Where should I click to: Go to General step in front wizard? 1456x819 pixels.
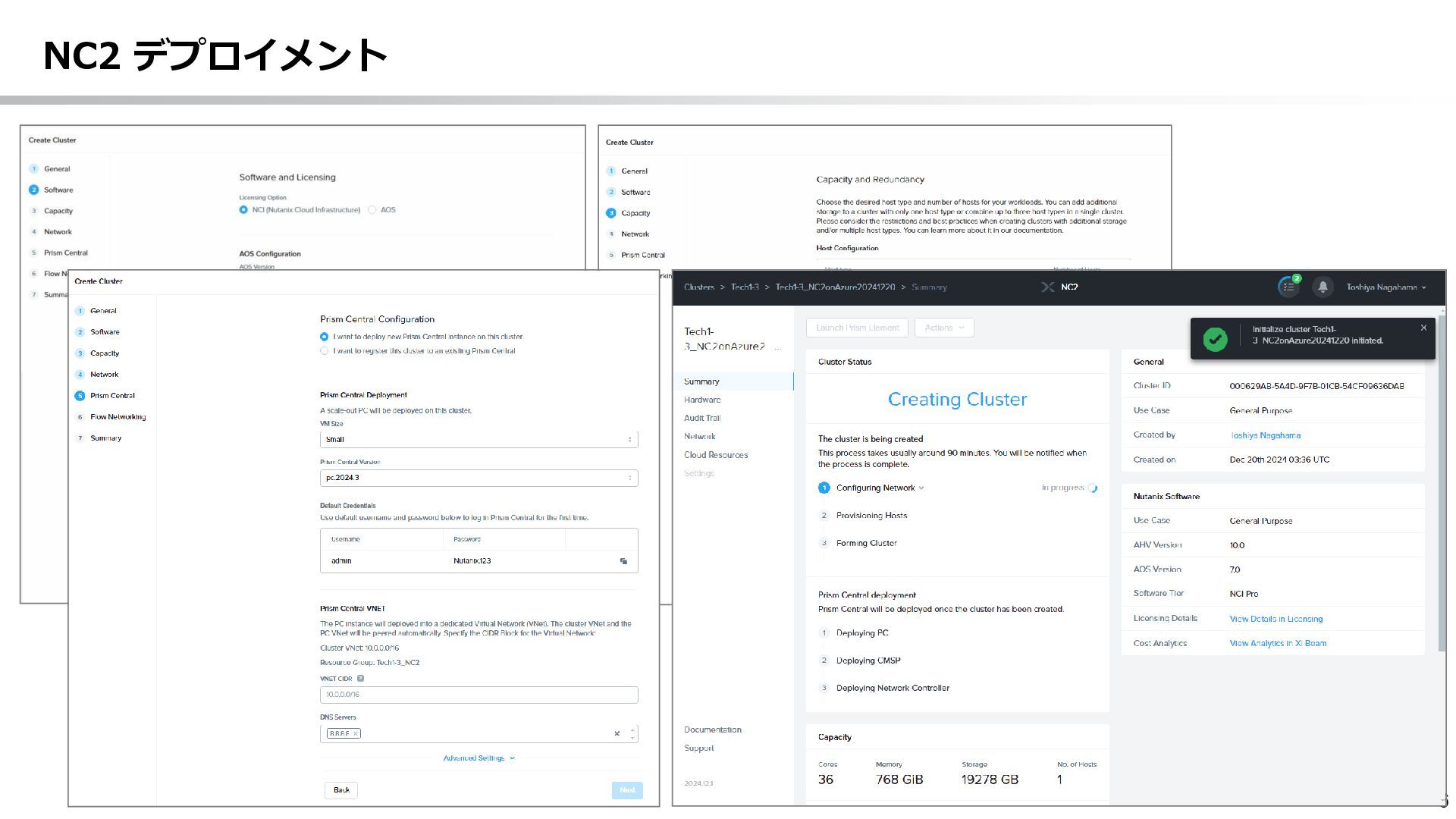click(96, 311)
